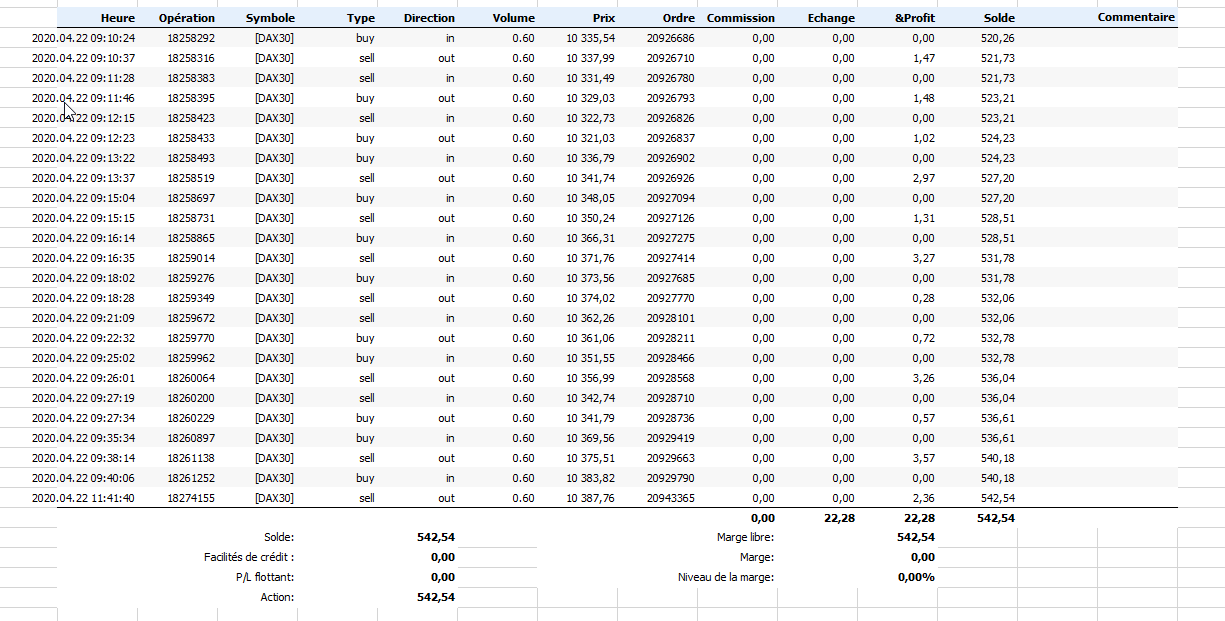
Task: Click operation number 18259672
Action: pos(191,318)
